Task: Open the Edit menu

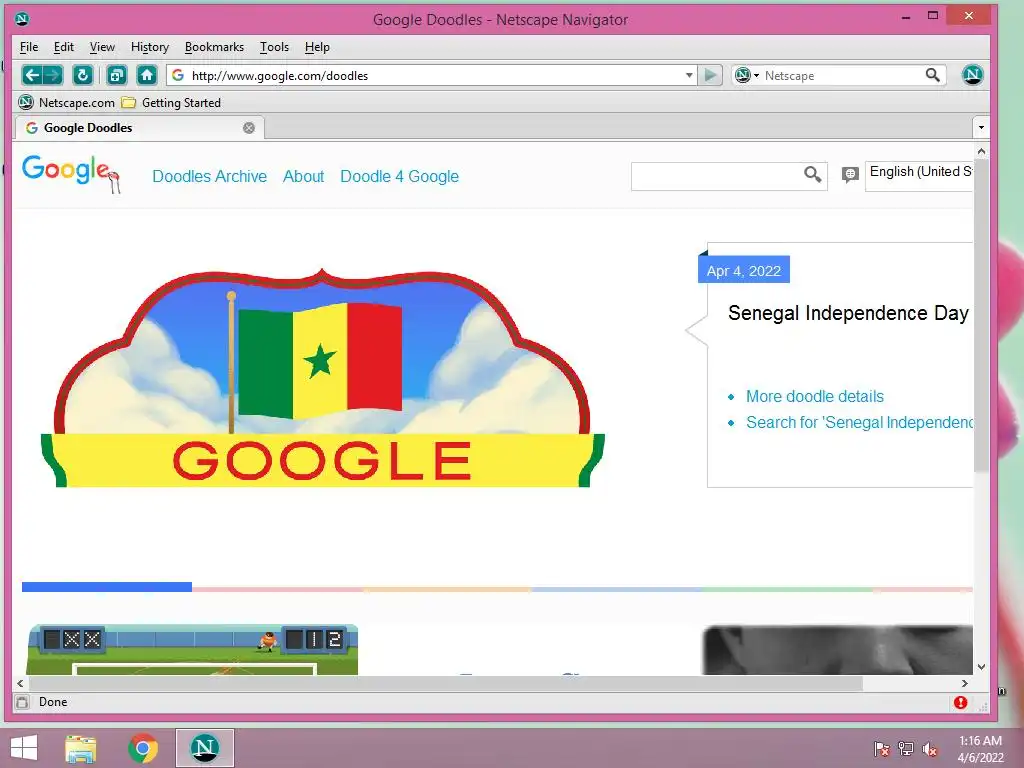Action: point(63,47)
